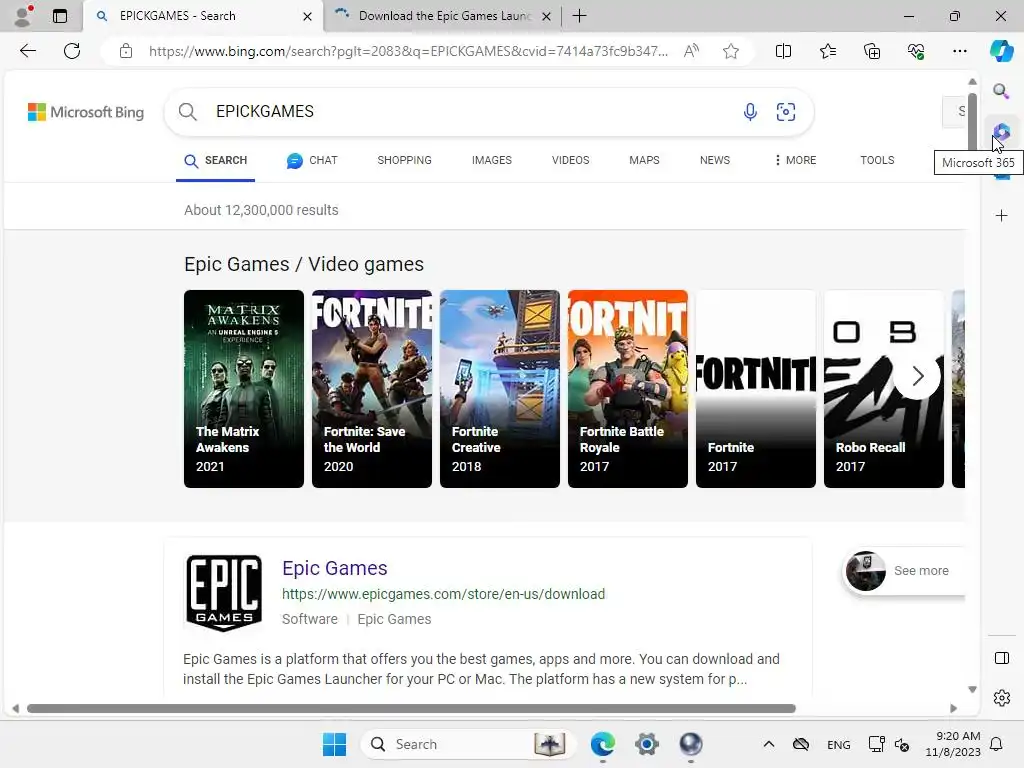Open sidebar Search tool
The width and height of the screenshot is (1024, 768).
pyautogui.click(x=1001, y=91)
